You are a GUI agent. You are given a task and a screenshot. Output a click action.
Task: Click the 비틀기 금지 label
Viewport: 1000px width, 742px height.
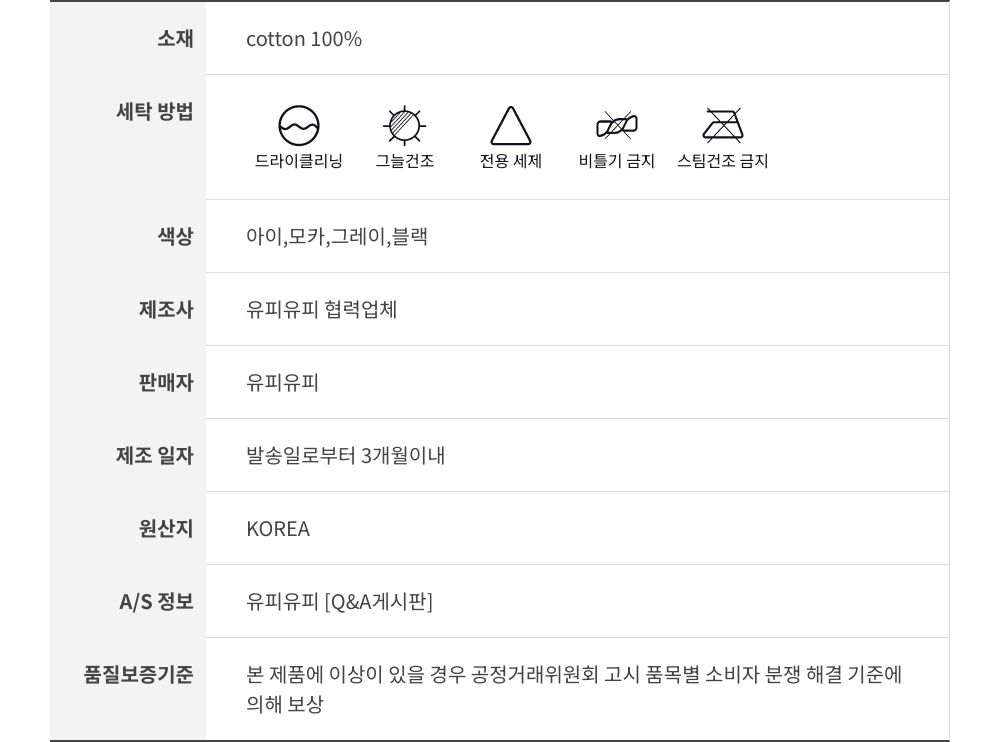point(616,161)
